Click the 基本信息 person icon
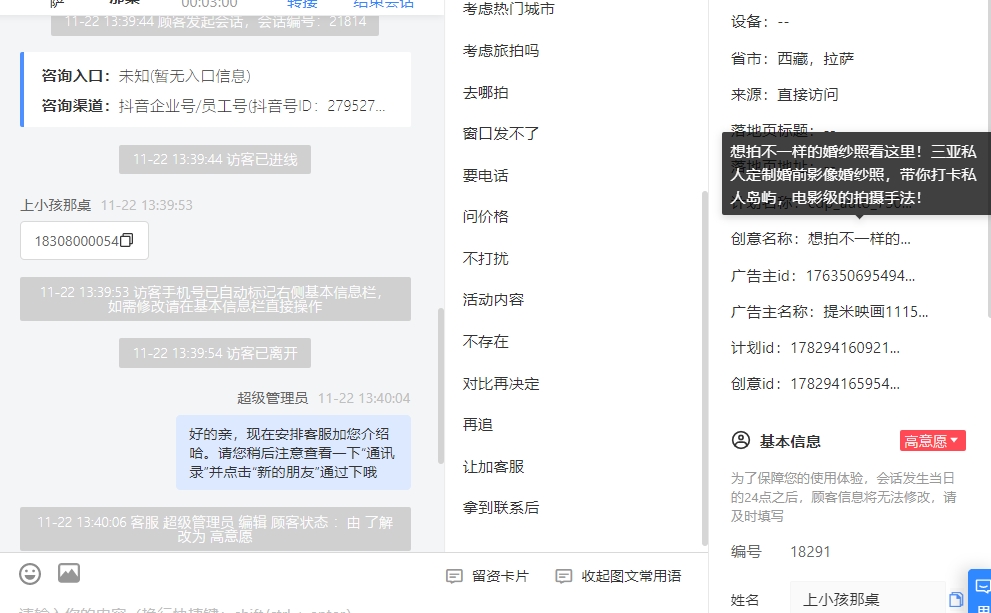 (x=740, y=440)
